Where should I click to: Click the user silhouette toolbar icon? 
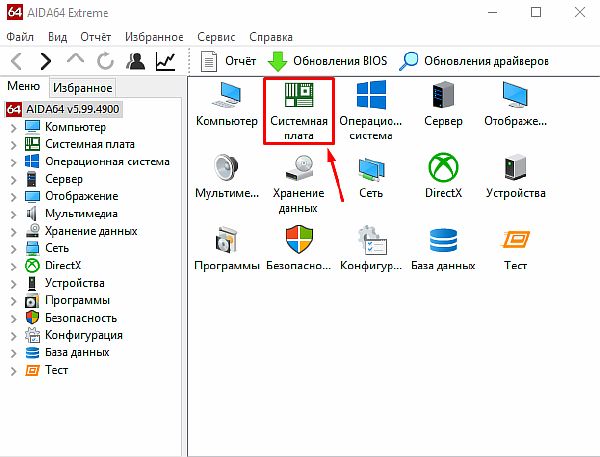pos(135,61)
